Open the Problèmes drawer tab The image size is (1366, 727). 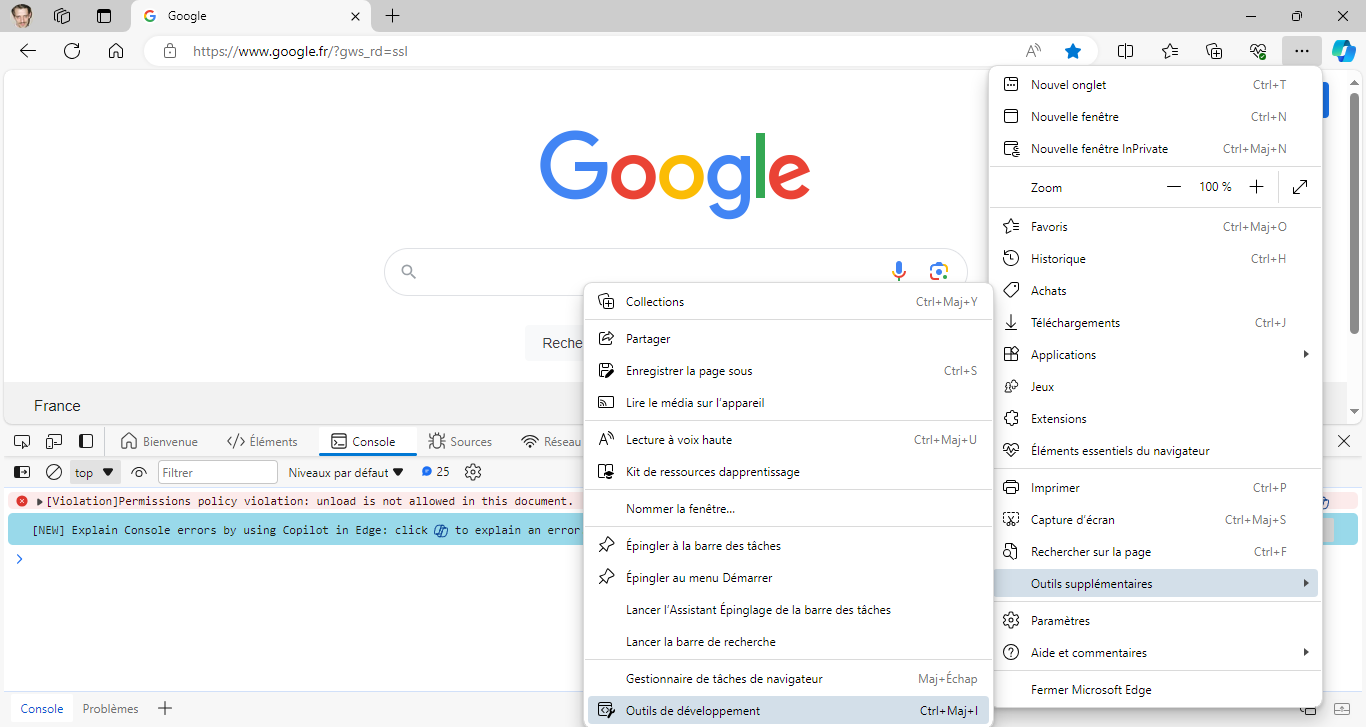point(110,709)
